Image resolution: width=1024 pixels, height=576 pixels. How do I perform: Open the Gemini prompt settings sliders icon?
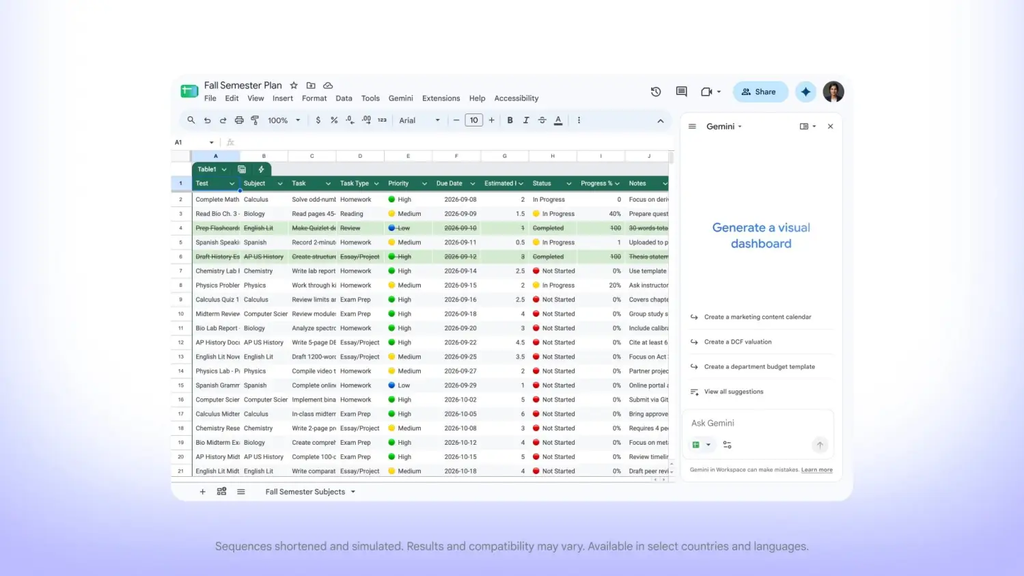click(727, 445)
